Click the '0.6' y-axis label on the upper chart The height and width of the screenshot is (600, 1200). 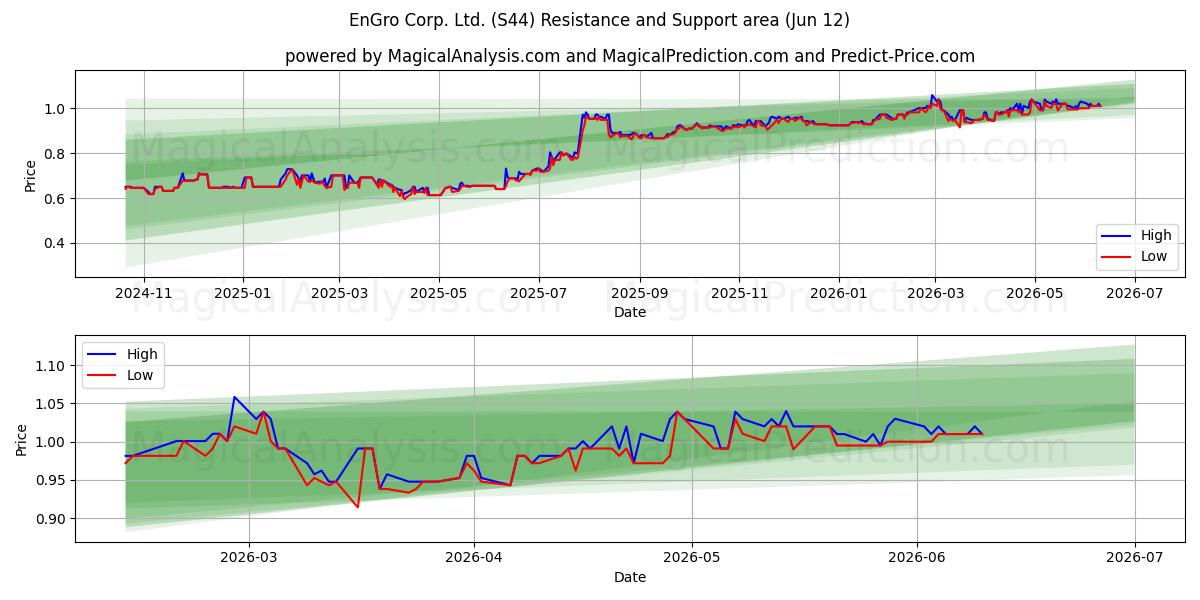57,199
